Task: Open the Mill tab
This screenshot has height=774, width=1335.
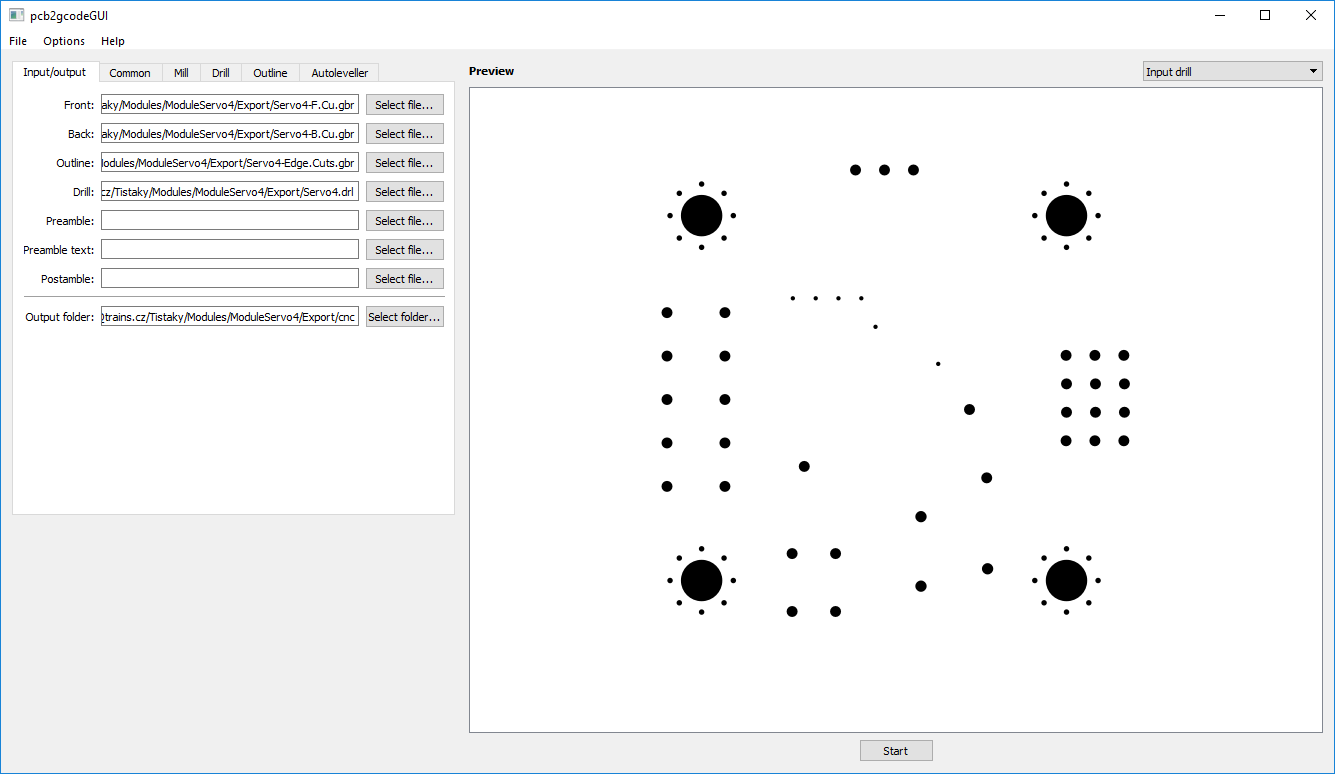Action: (181, 72)
